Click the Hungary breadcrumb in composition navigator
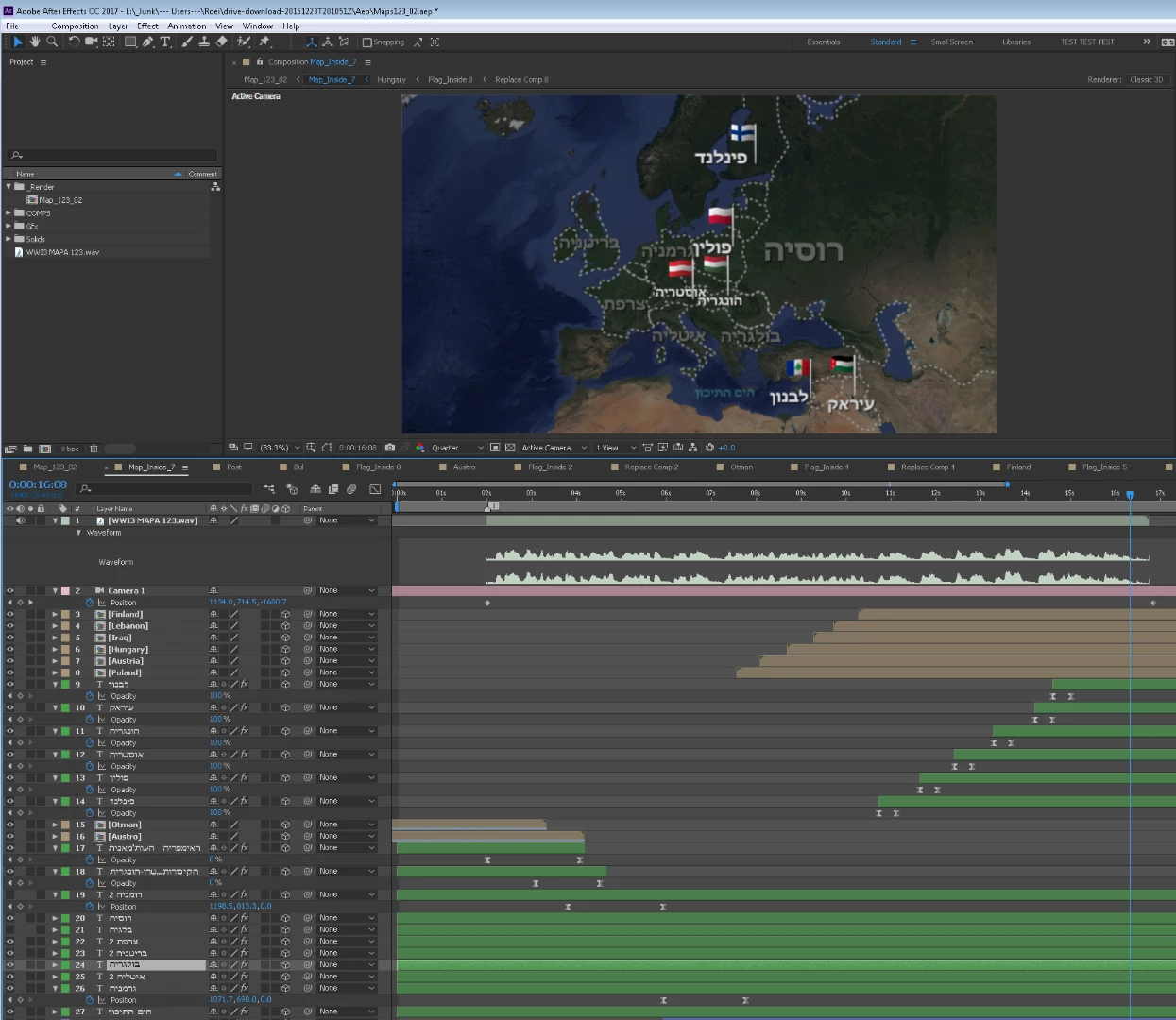Viewport: 1176px width, 1020px height. point(391,80)
